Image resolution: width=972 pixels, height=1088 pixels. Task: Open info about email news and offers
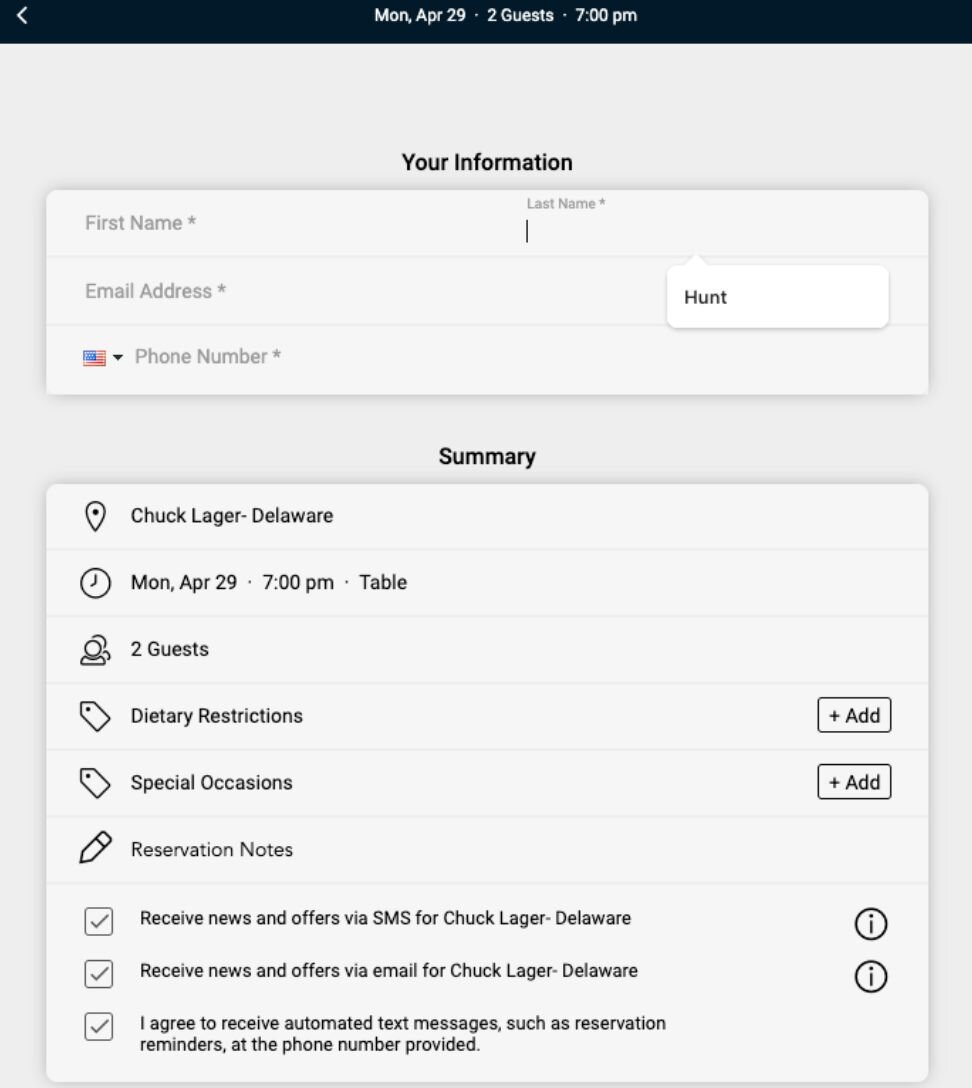(871, 978)
